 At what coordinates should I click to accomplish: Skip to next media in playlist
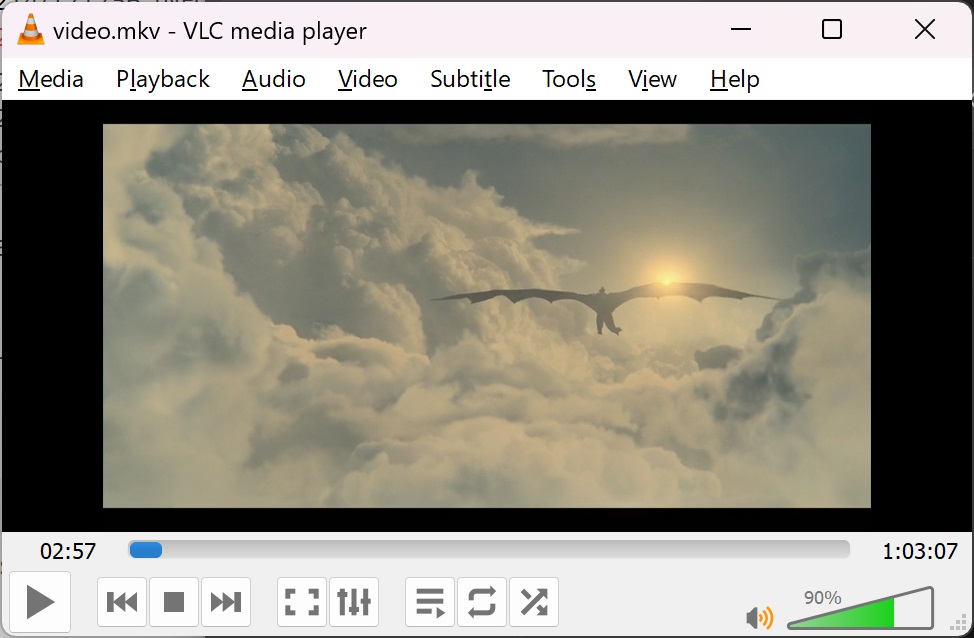[x=226, y=602]
